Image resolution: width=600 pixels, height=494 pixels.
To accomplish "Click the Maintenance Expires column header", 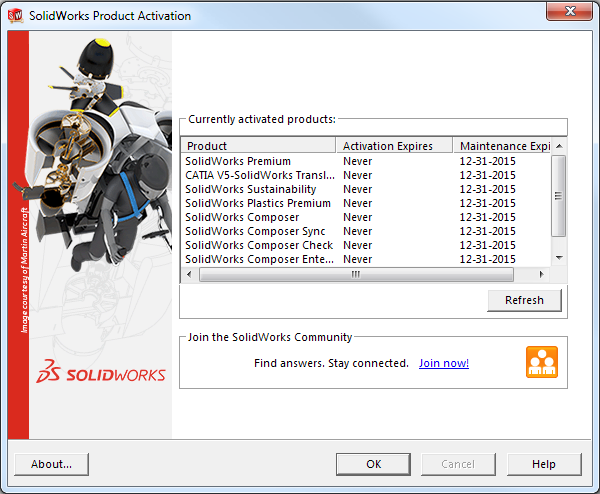I will pos(502,146).
